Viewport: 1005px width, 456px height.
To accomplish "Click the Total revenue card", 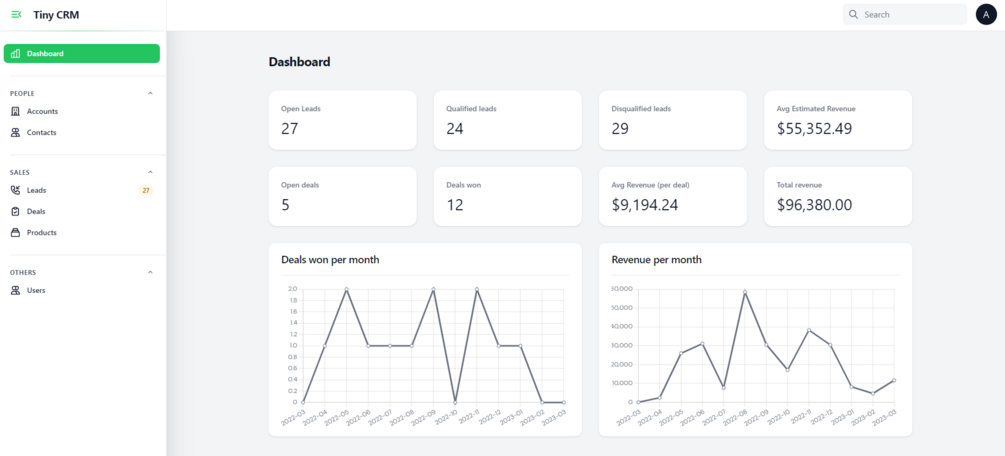I will coord(838,196).
